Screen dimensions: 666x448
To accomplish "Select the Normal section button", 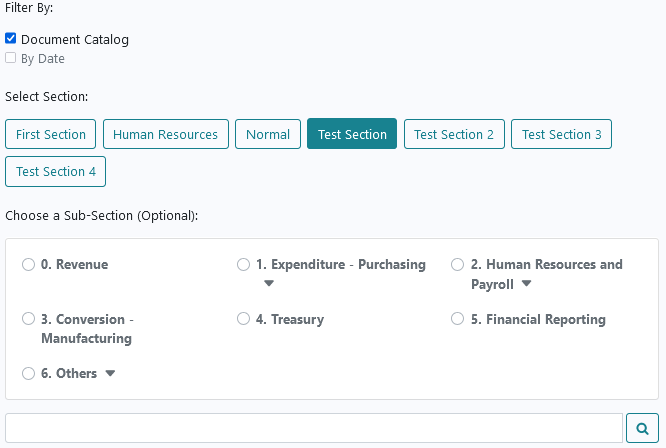I will tap(268, 134).
